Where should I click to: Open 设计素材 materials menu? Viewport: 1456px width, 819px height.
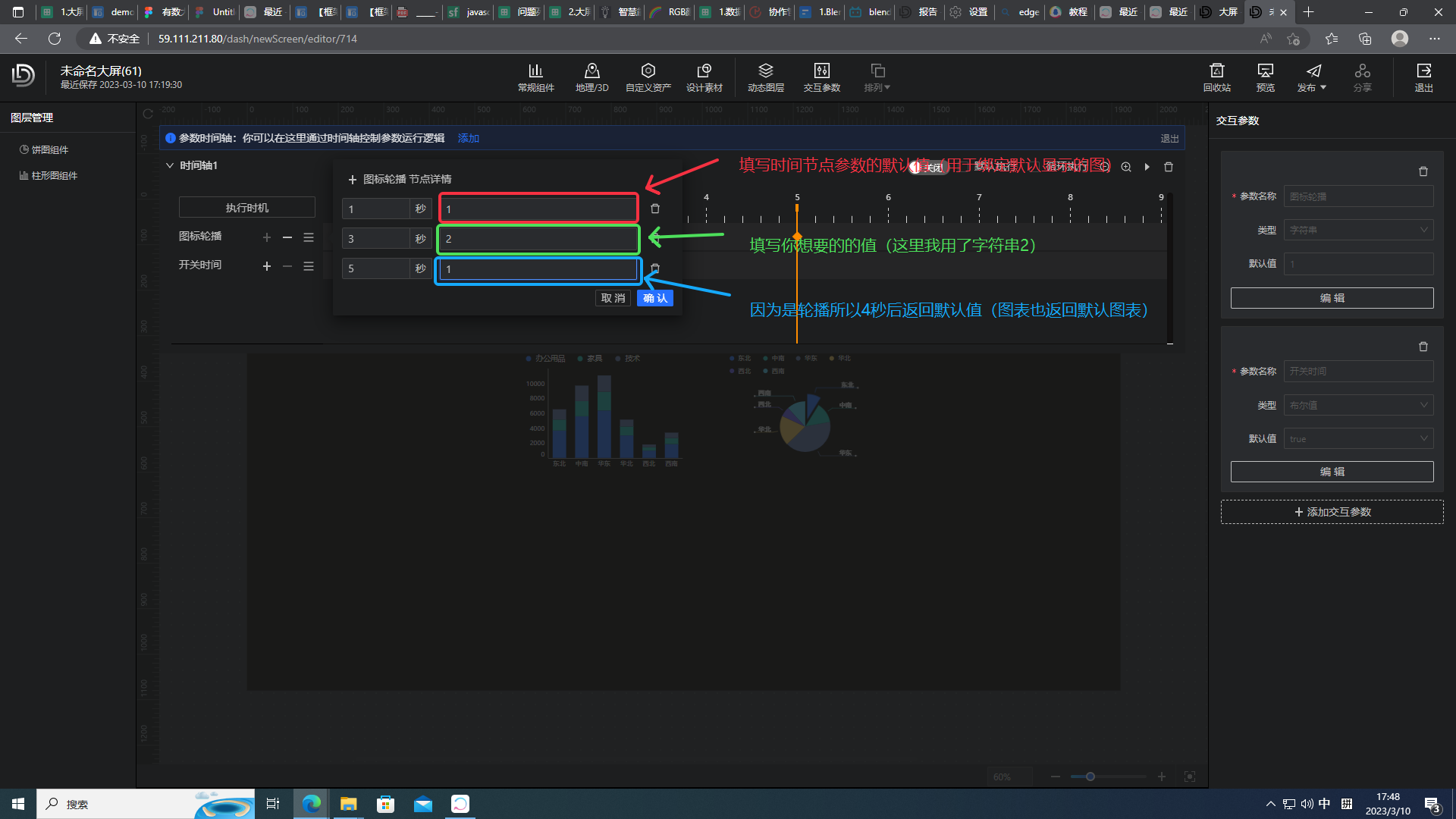(x=704, y=77)
